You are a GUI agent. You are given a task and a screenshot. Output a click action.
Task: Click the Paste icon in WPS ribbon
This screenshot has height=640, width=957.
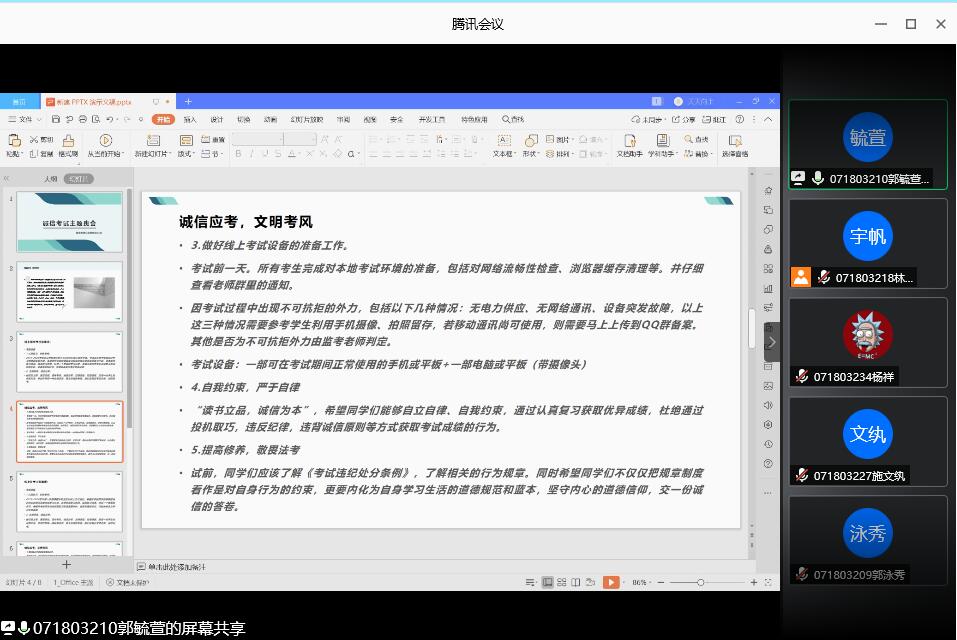pyautogui.click(x=13, y=141)
